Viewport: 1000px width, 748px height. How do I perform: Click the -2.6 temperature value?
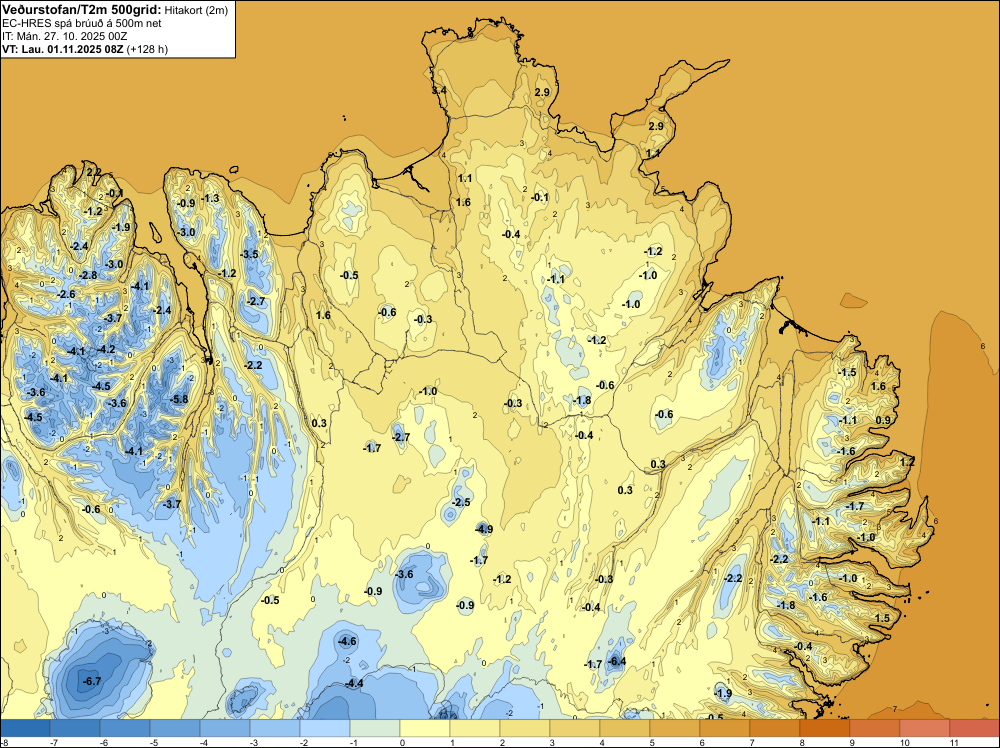(x=66, y=295)
